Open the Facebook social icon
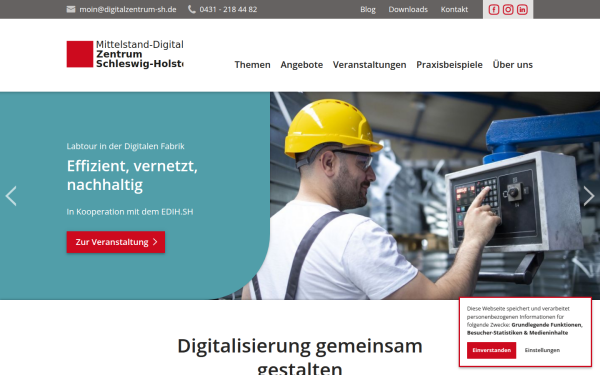600x375 pixels. pyautogui.click(x=494, y=10)
